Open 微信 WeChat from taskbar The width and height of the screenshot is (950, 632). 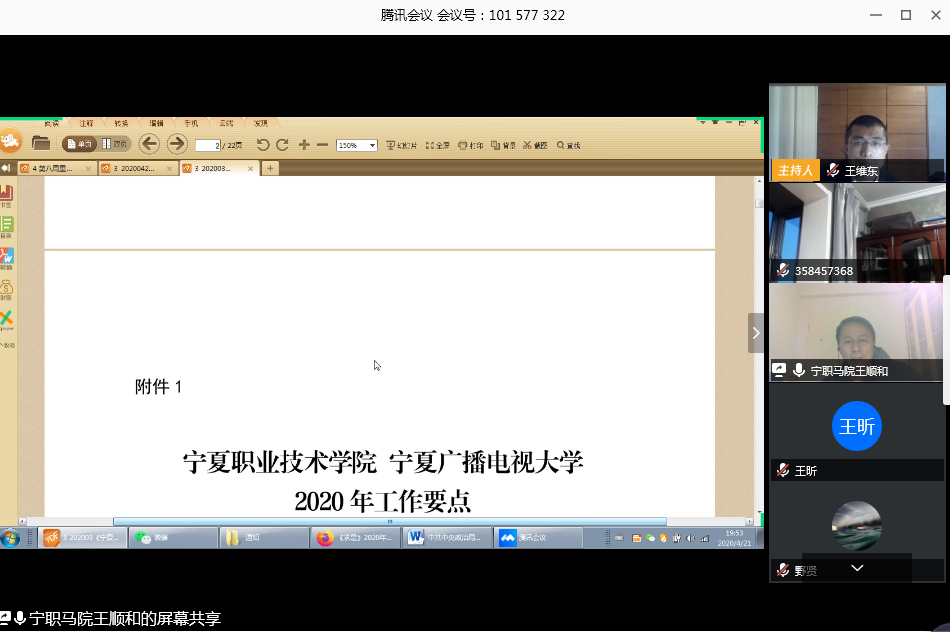point(173,537)
